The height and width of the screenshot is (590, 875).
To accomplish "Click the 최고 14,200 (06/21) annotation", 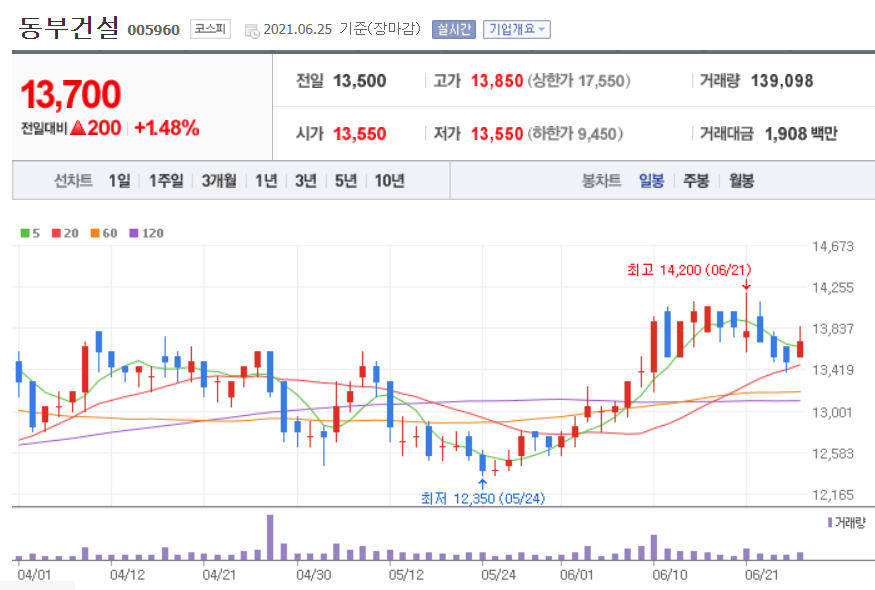I will pos(689,270).
